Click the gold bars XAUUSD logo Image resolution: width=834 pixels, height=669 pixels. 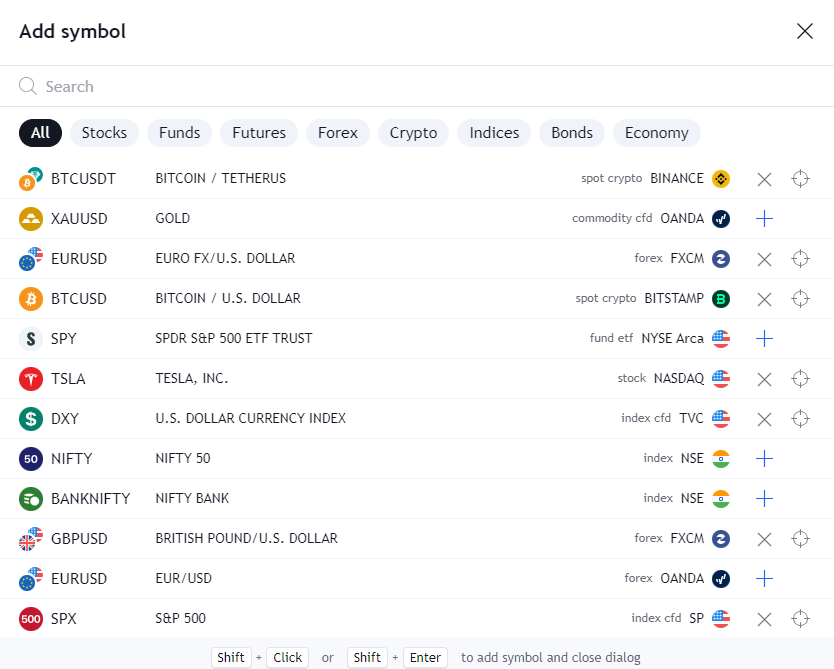click(x=31, y=219)
